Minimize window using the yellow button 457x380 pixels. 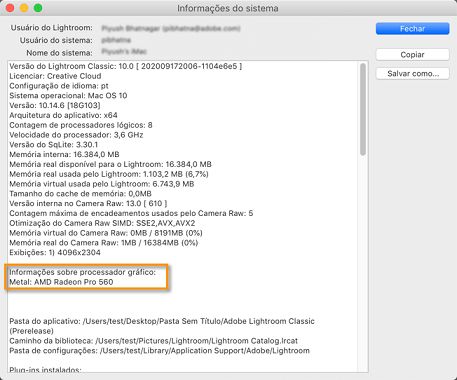pos(24,8)
